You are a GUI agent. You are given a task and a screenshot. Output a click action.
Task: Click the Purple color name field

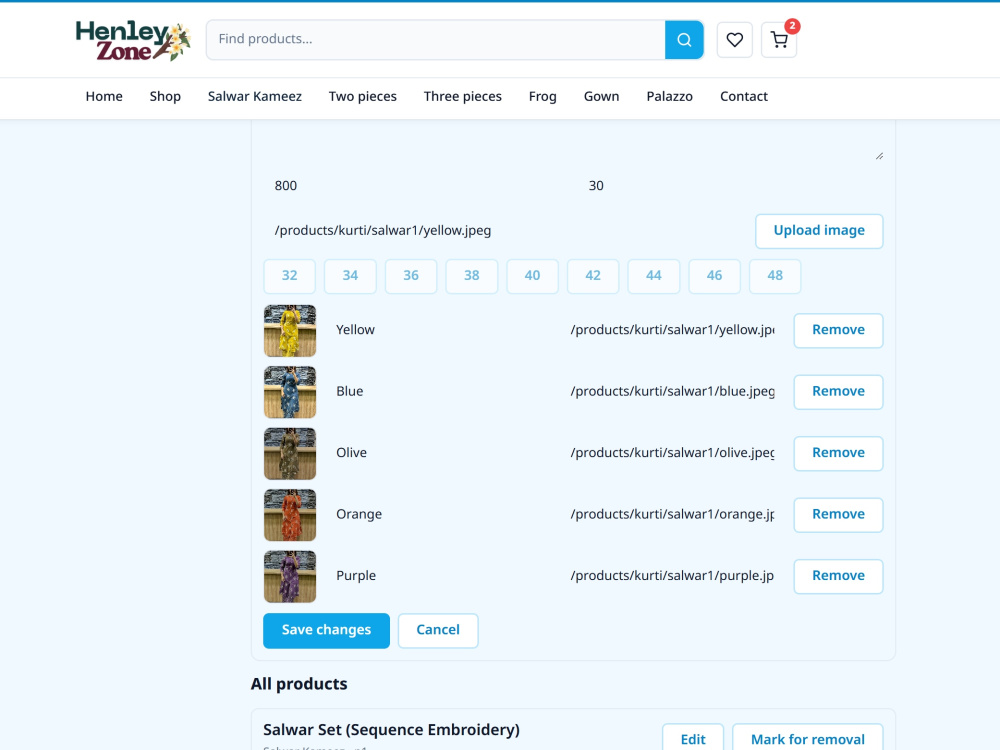[439, 576]
